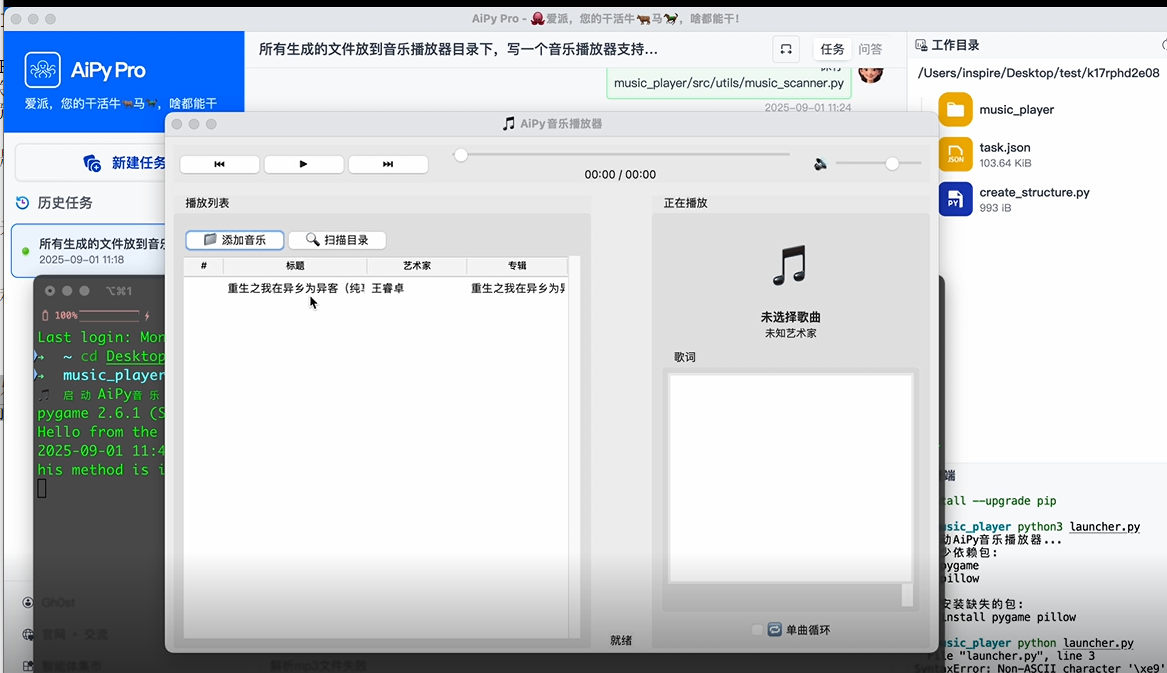Click the 单曲循环 repeat icon
Image resolution: width=1167 pixels, height=673 pixels.
tap(775, 630)
